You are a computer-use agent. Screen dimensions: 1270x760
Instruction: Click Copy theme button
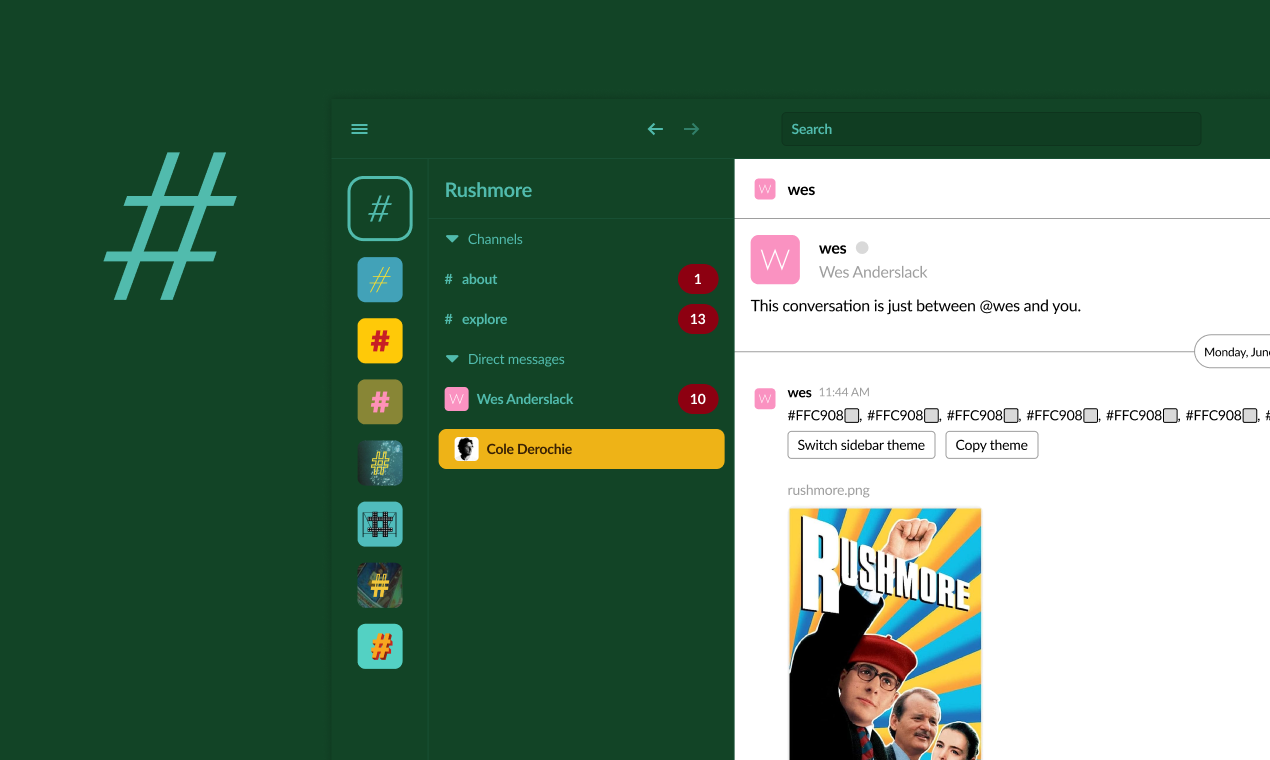click(992, 445)
